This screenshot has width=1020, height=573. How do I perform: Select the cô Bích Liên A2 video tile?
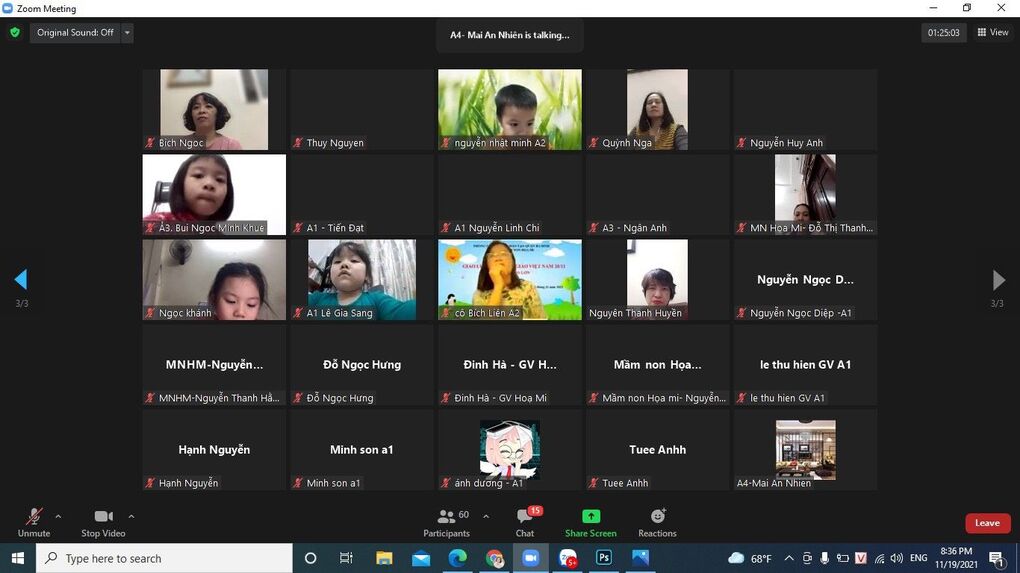pos(510,280)
